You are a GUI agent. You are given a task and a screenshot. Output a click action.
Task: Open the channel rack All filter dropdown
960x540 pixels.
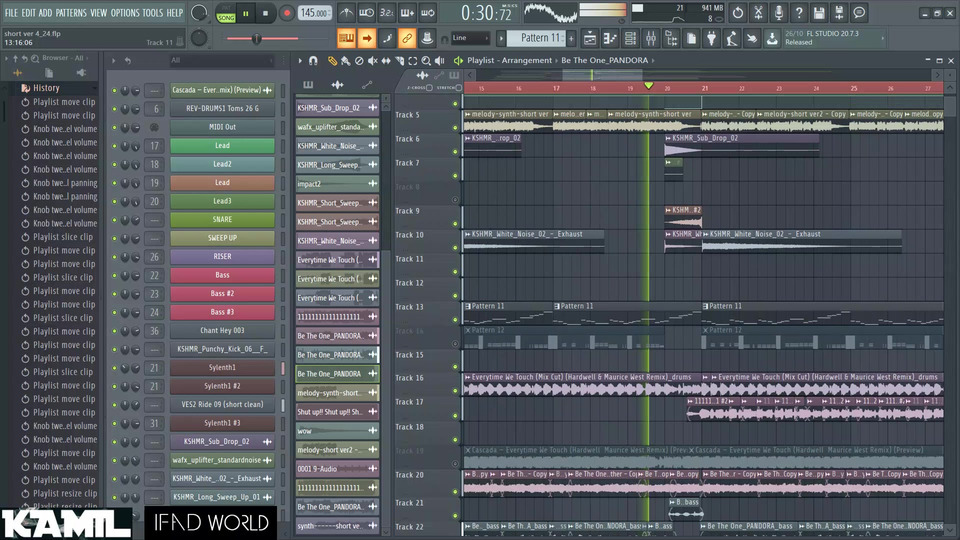221,61
